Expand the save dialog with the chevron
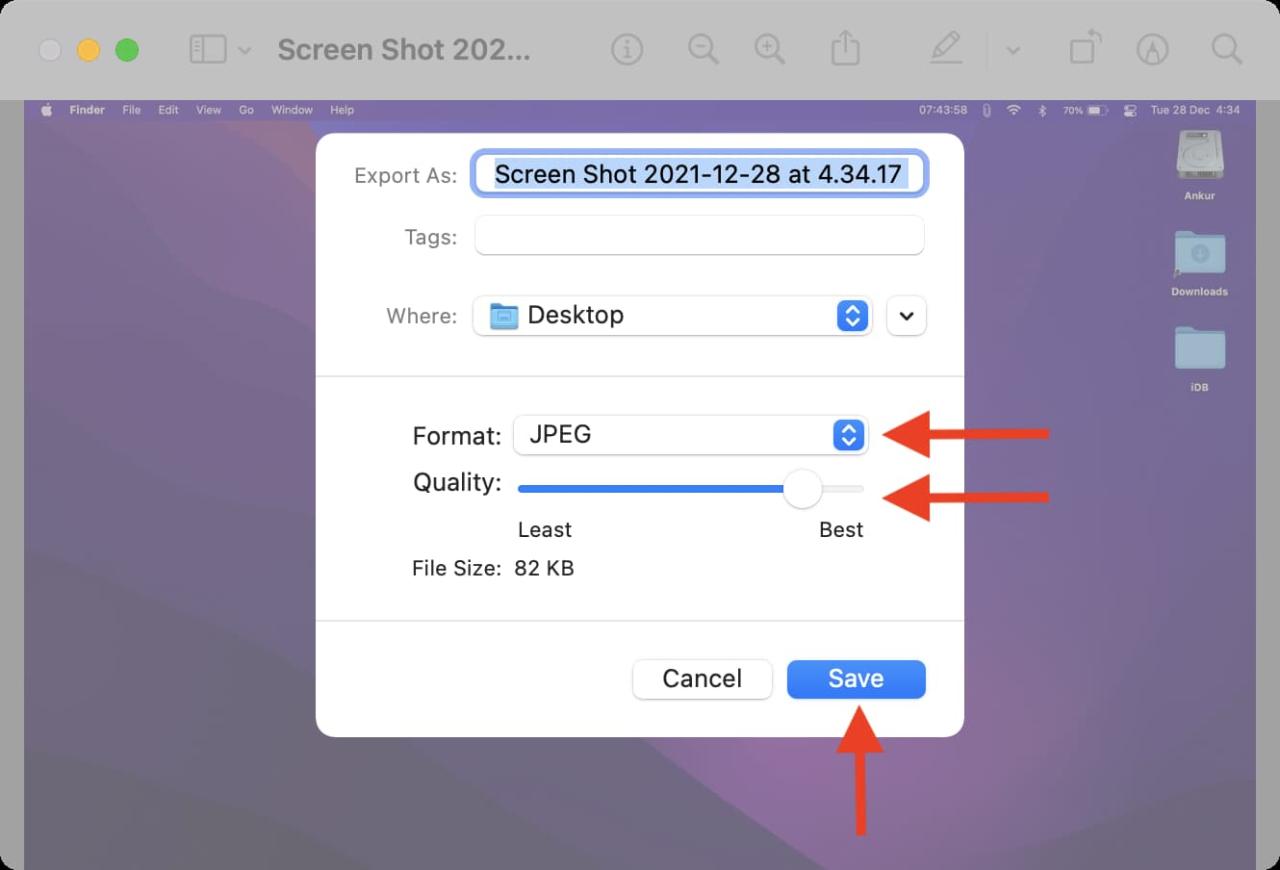The image size is (1280, 870). tap(906, 315)
